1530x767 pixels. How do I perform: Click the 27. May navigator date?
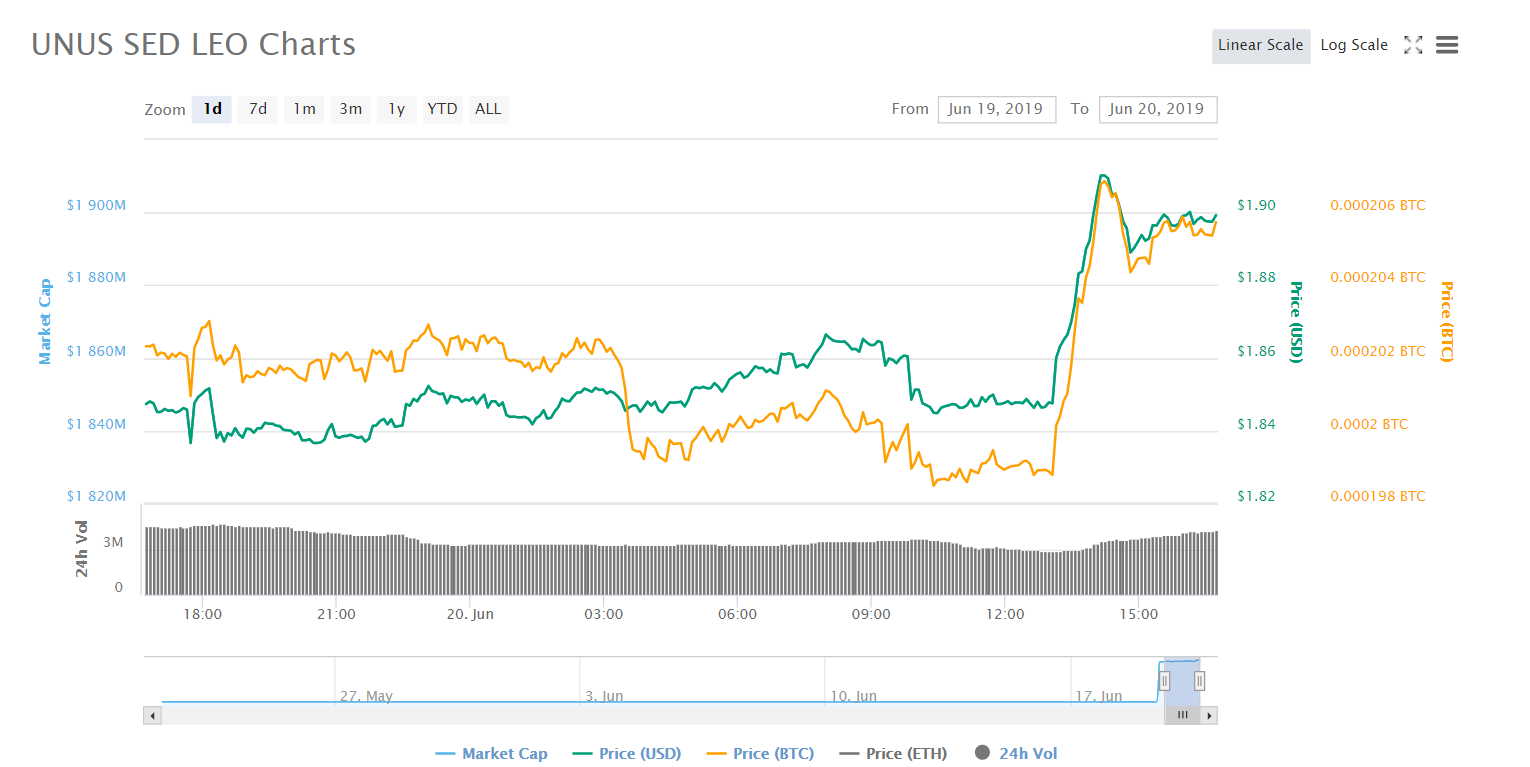366,696
